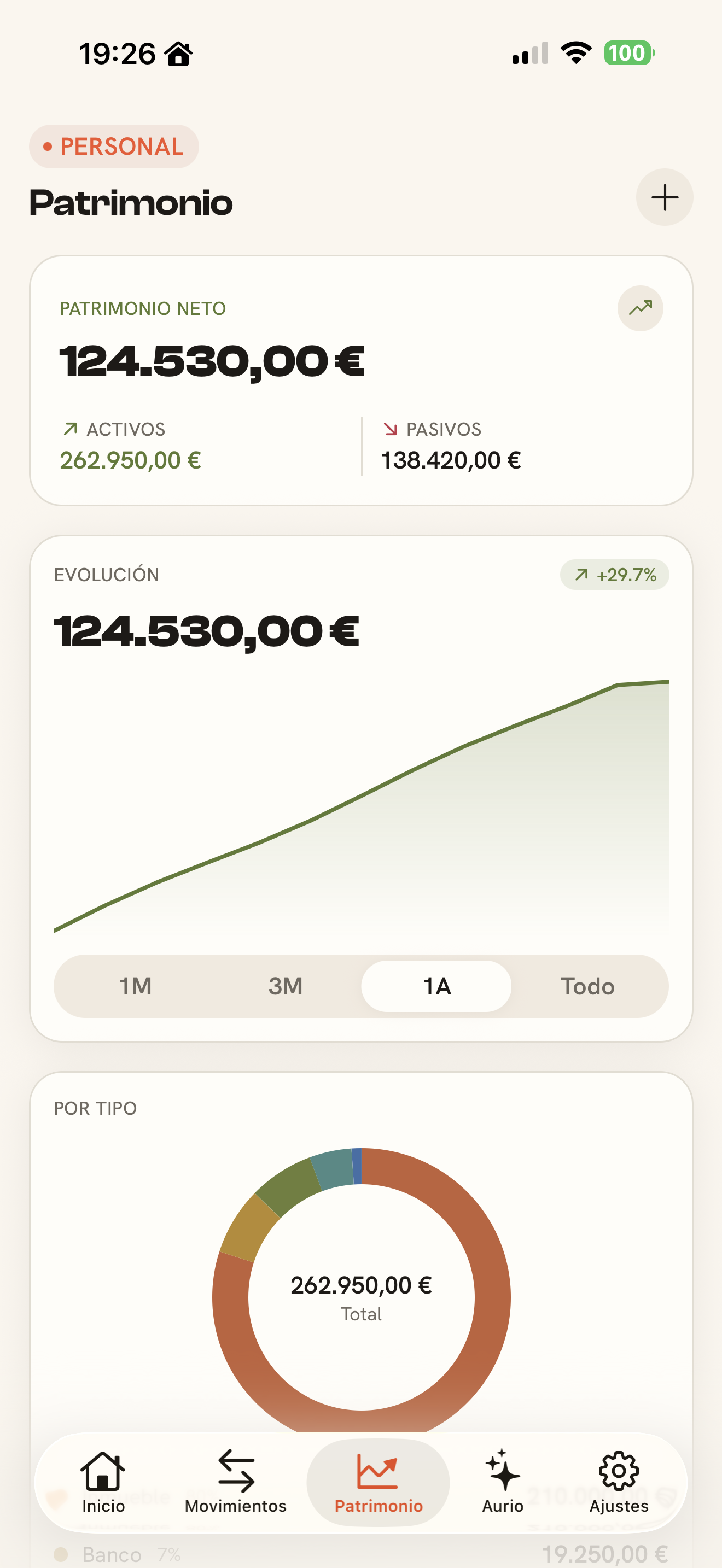722x1568 pixels.
Task: View Pasivos 138.420,00 € details
Action: (451, 446)
